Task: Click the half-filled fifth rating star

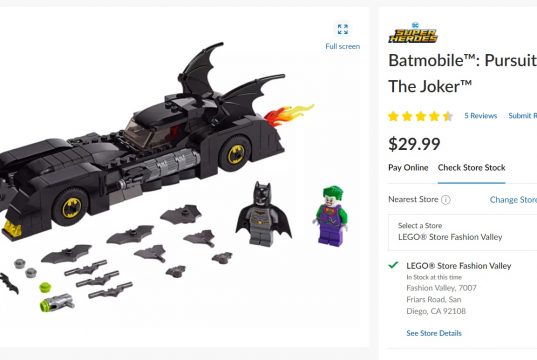Action: 448,116
